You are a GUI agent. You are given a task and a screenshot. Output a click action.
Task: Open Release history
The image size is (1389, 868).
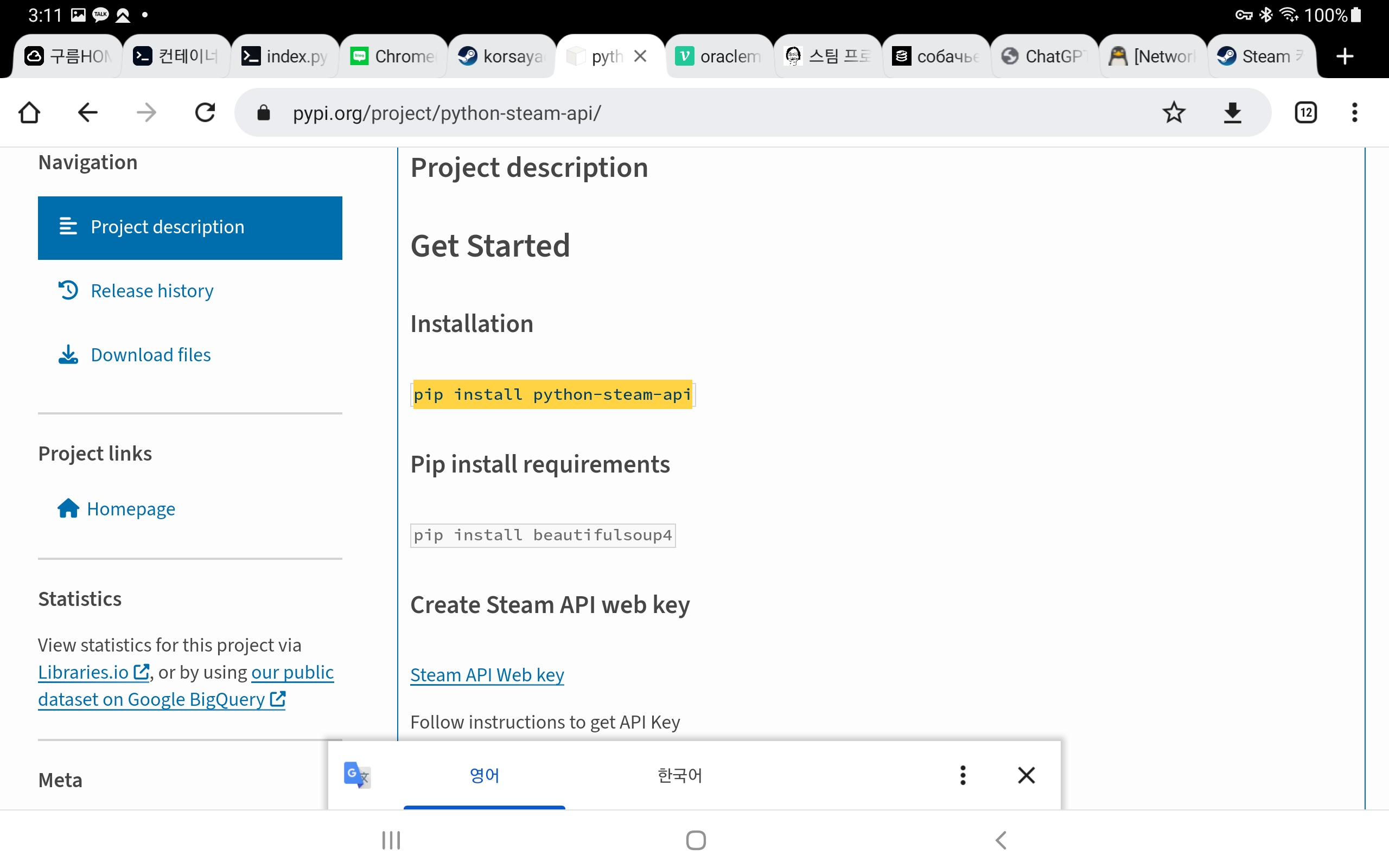pos(136,290)
